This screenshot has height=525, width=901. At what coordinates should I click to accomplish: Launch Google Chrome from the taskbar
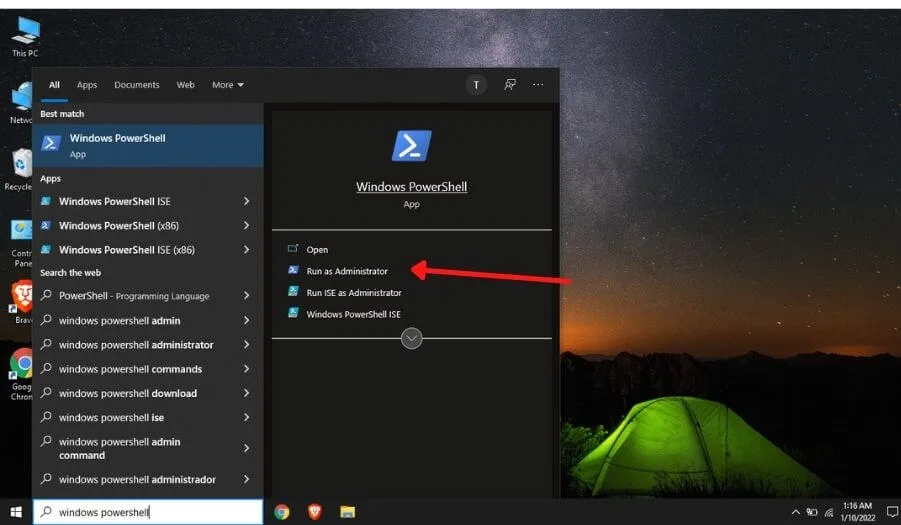[282, 512]
